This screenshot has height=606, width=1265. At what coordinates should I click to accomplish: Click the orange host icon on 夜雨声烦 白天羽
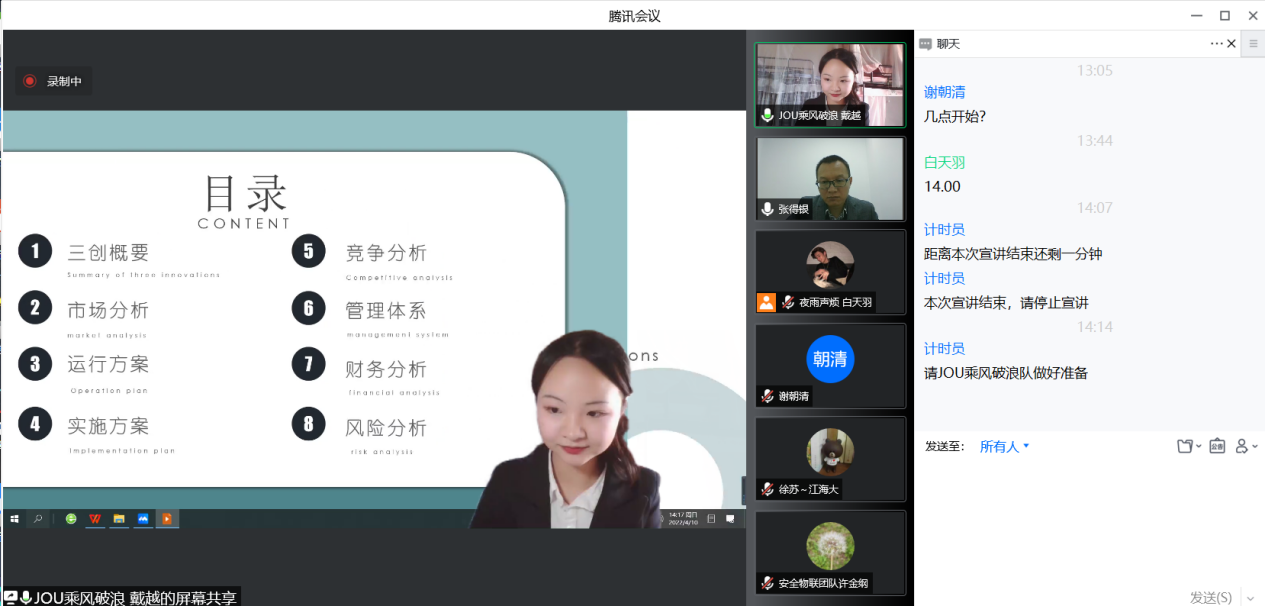(766, 302)
